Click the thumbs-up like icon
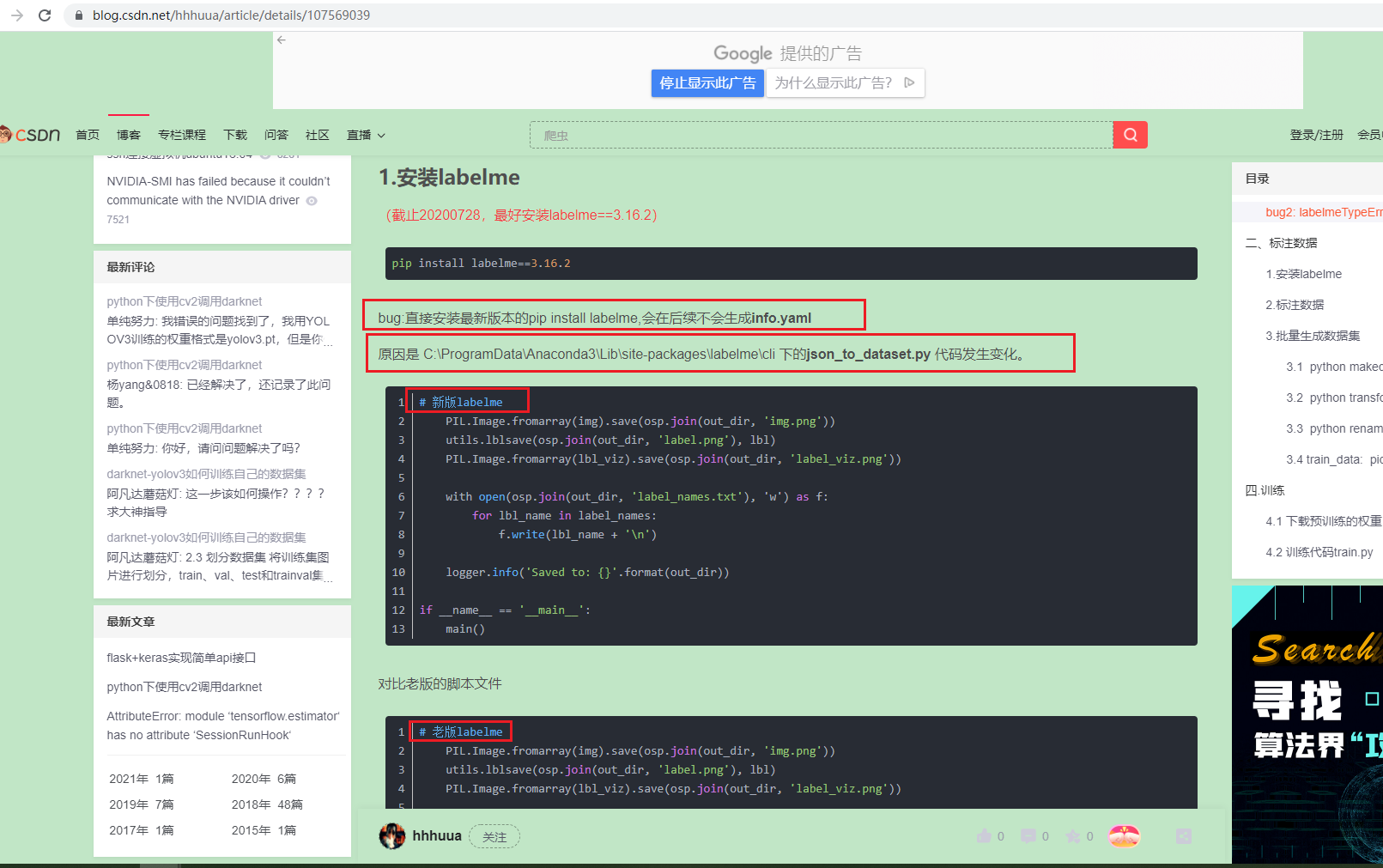 pos(984,836)
